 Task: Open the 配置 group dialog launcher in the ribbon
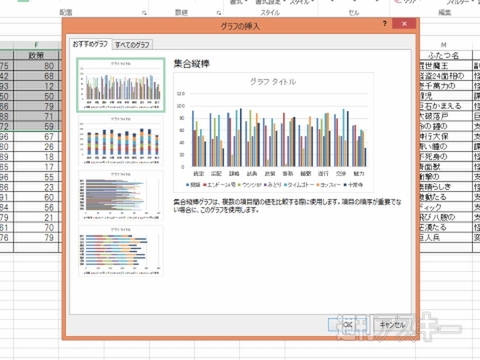144,13
